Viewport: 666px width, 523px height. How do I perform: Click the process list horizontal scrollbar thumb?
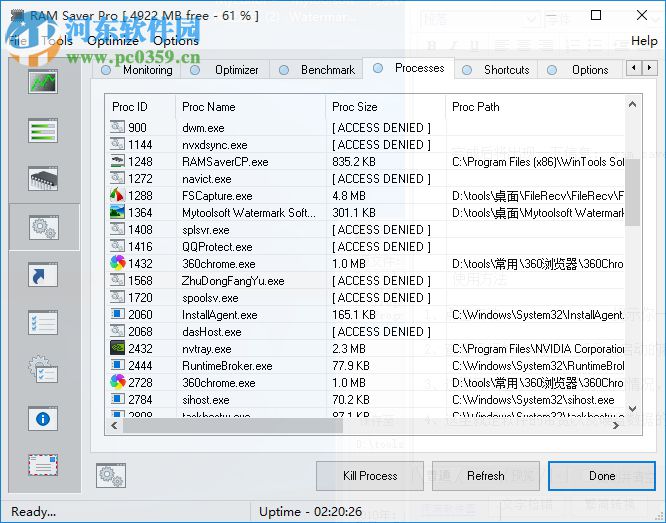pos(232,425)
